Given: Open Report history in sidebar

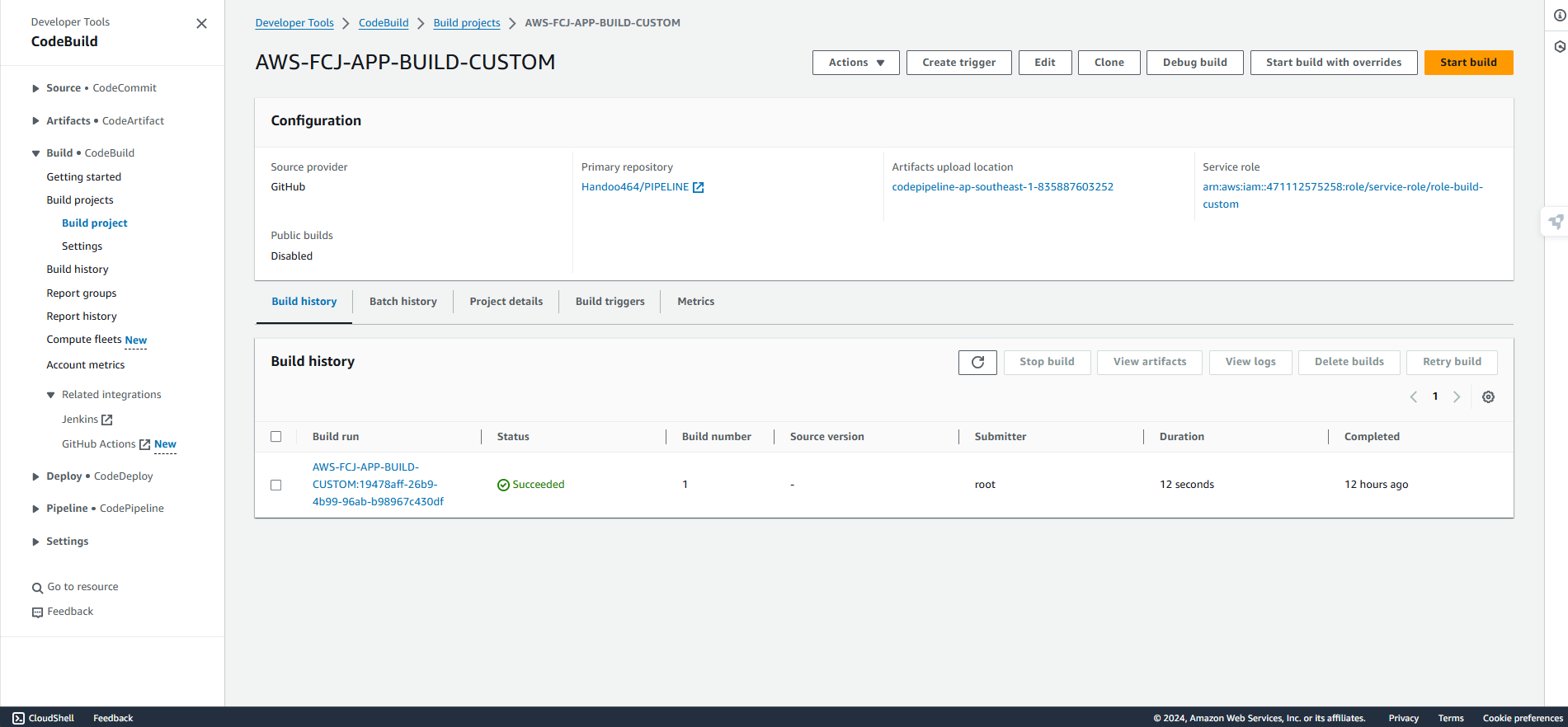Looking at the screenshot, I should (x=82, y=317).
